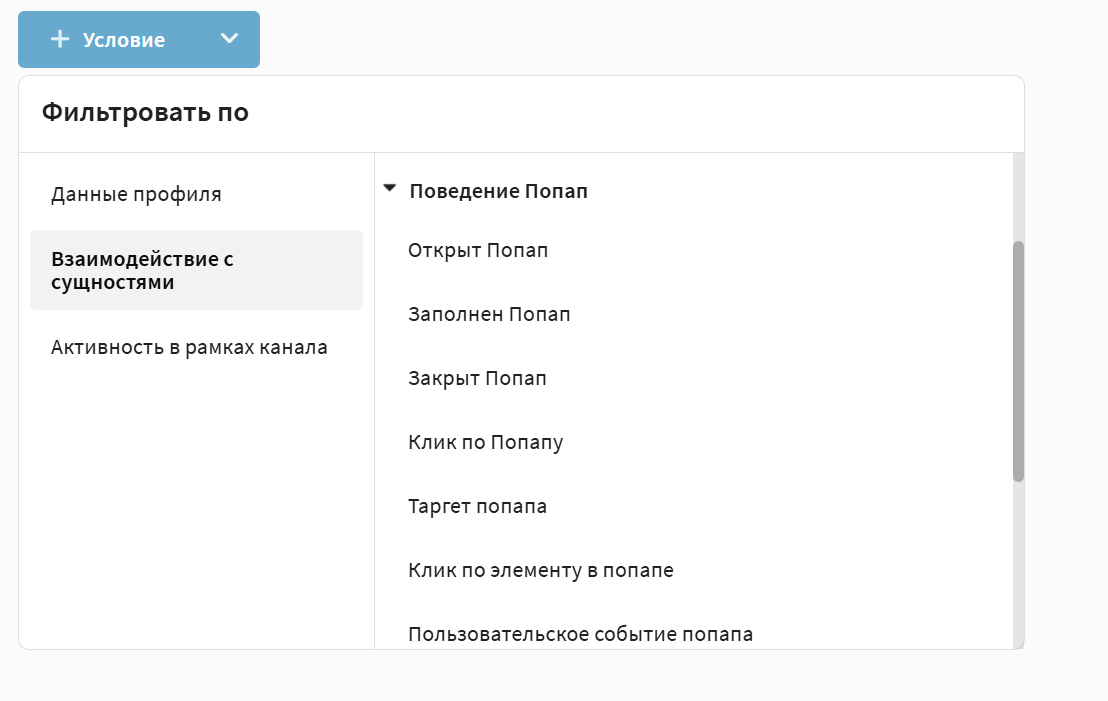1108x701 pixels.
Task: Click the Поведение Попап group heading text
Action: pyautogui.click(x=498, y=191)
